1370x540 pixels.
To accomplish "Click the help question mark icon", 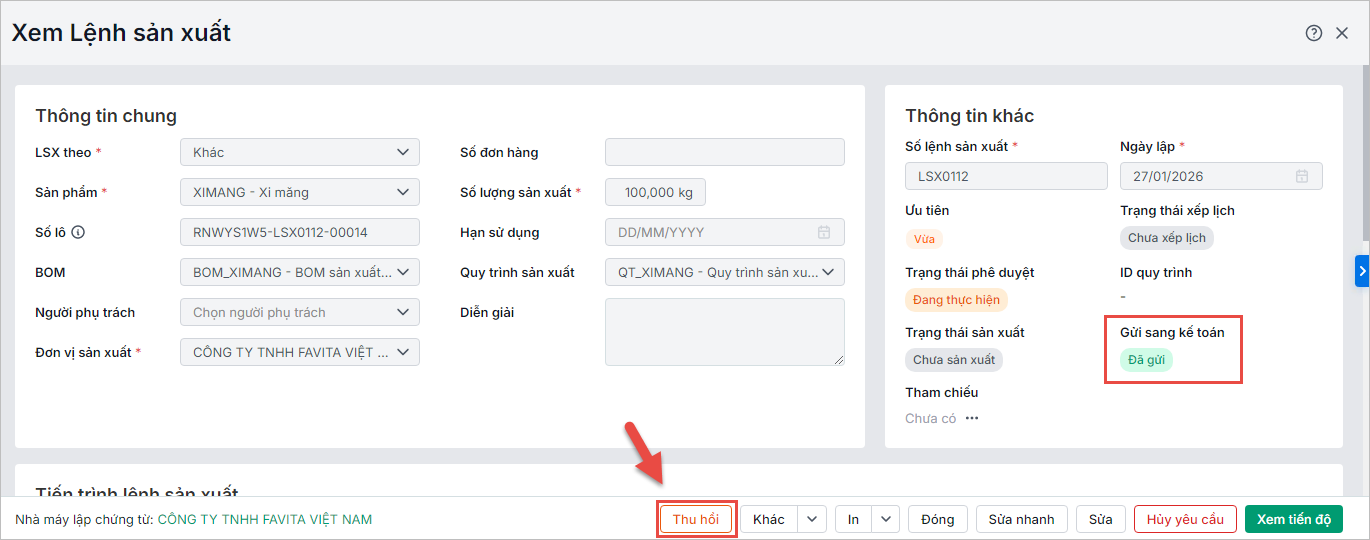I will point(1314,33).
